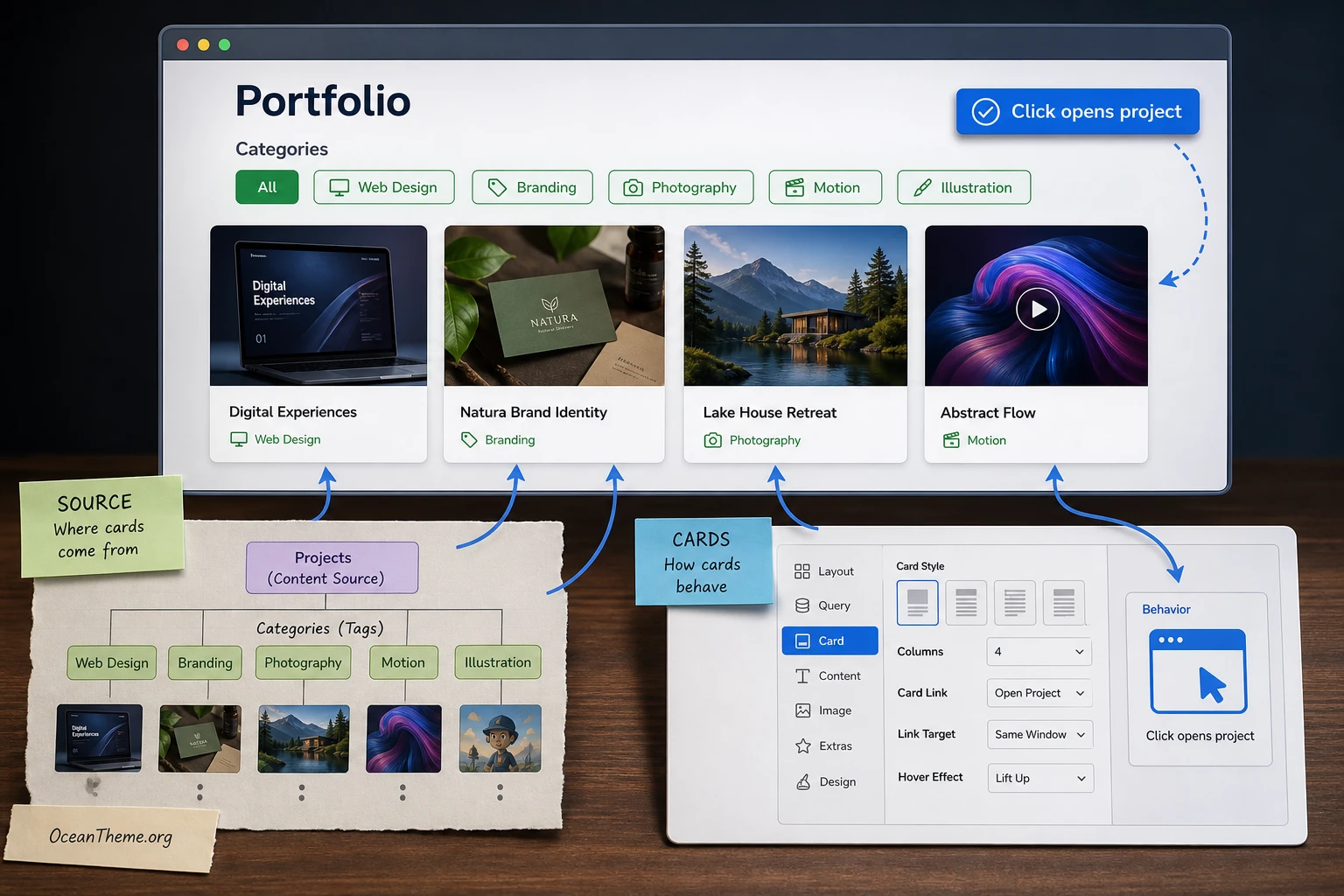This screenshot has width=1344, height=896.
Task: Click the Click opens project banner button
Action: [1077, 111]
